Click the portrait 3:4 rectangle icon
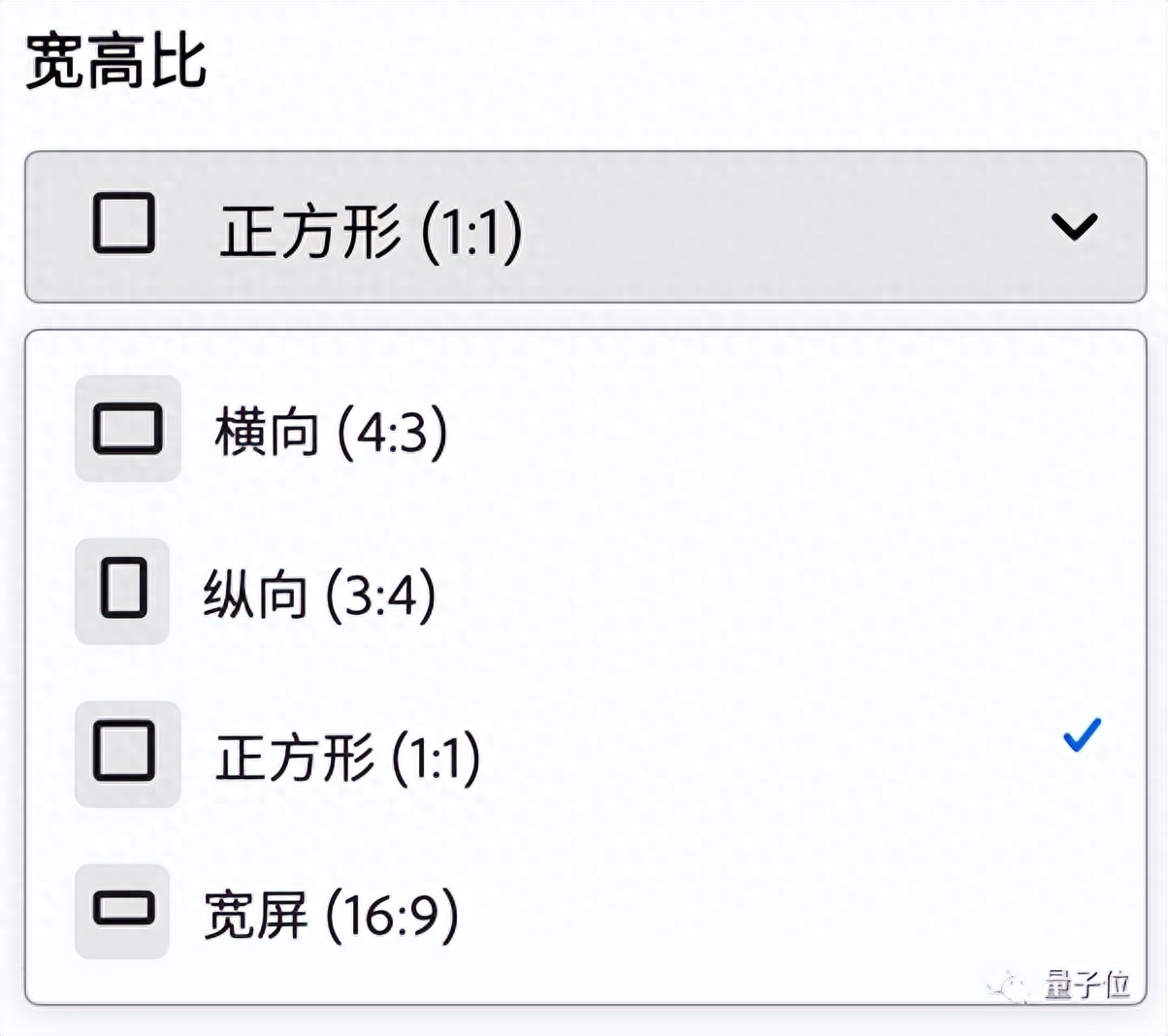Image resolution: width=1168 pixels, height=1036 pixels. (123, 591)
